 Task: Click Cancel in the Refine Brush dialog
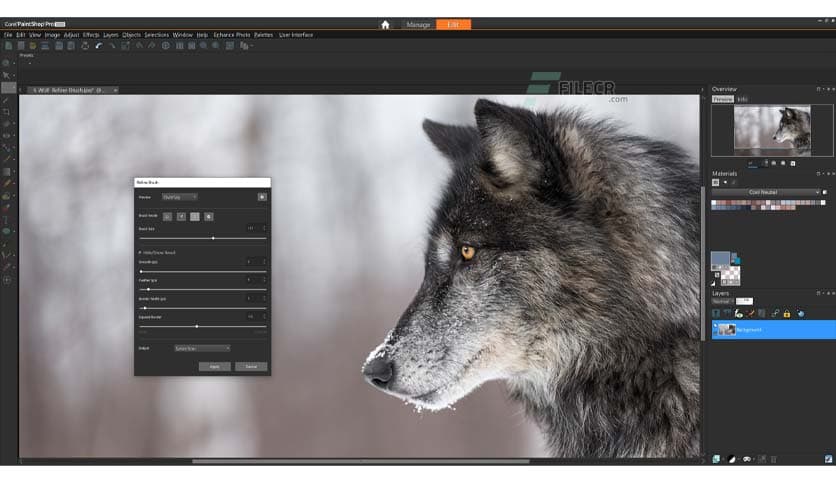click(251, 366)
